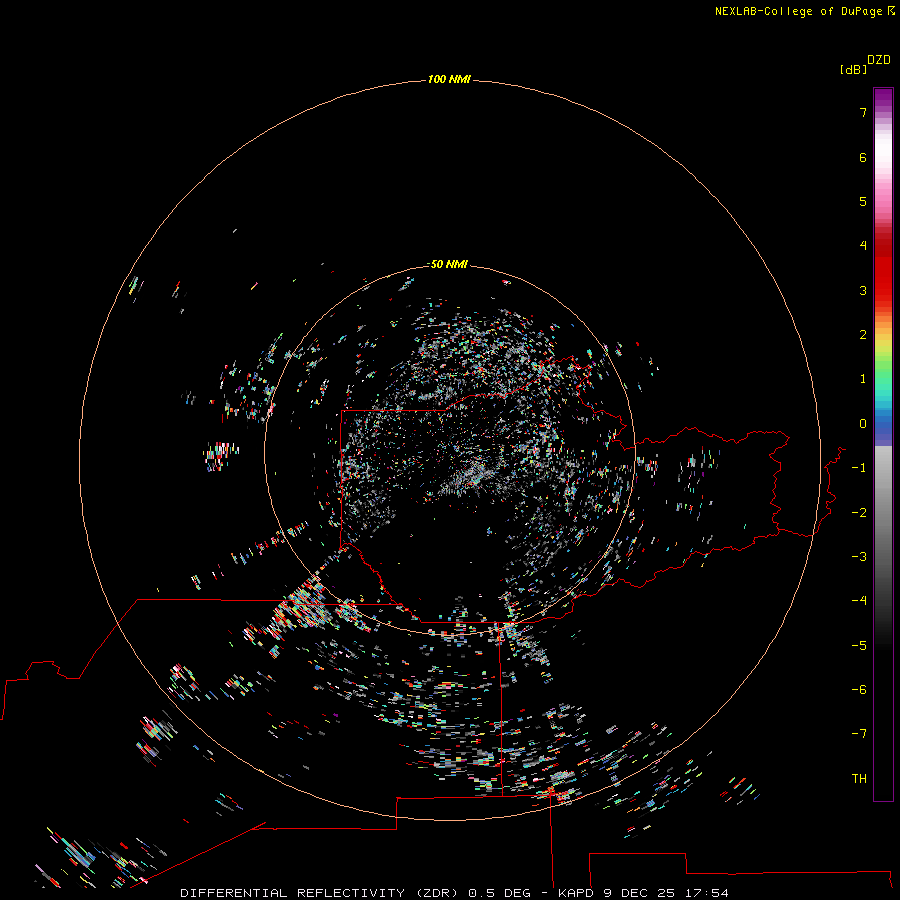Click the DZD legend title

(879, 60)
